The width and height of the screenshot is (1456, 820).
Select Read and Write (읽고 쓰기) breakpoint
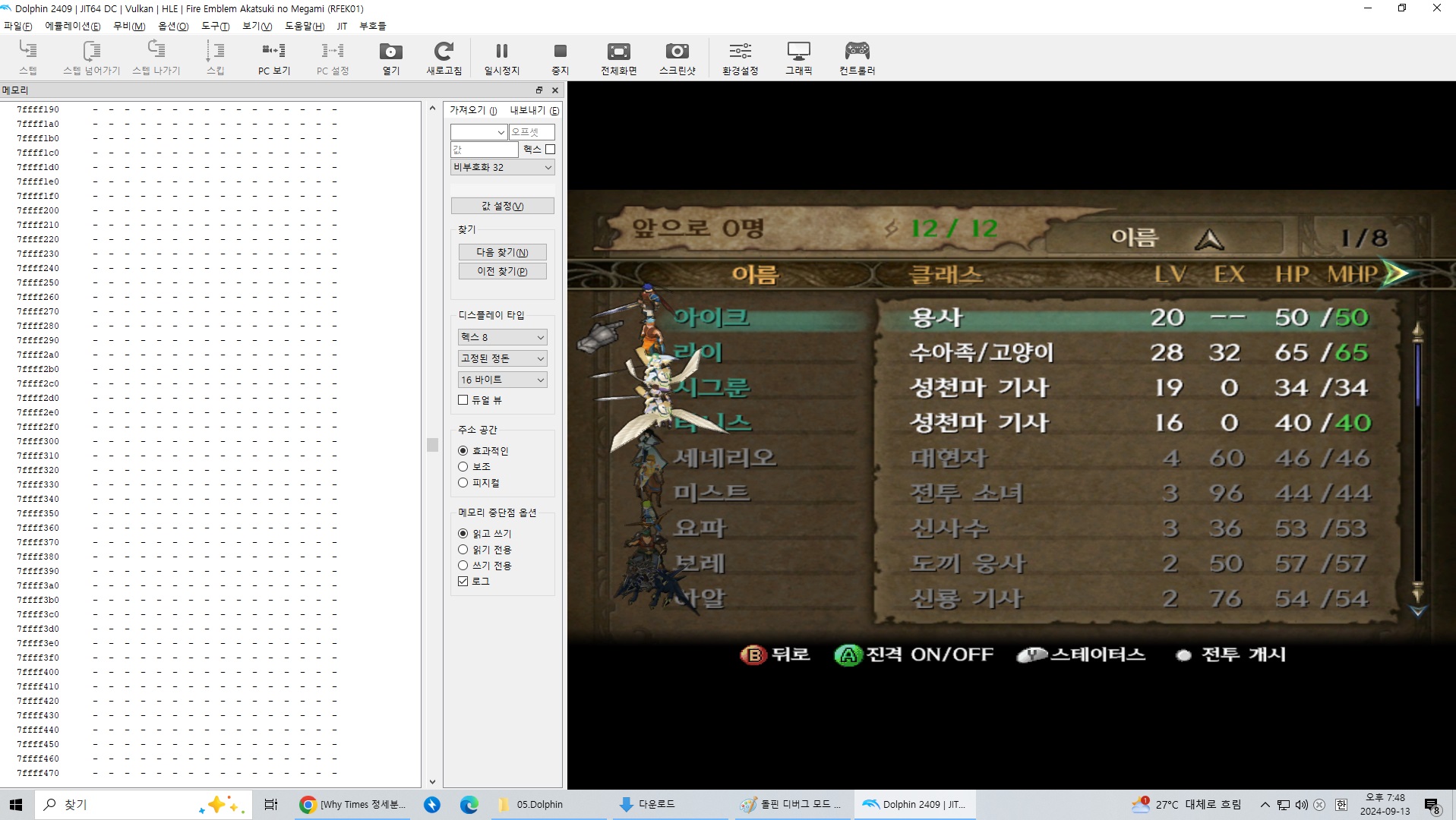[x=463, y=534]
